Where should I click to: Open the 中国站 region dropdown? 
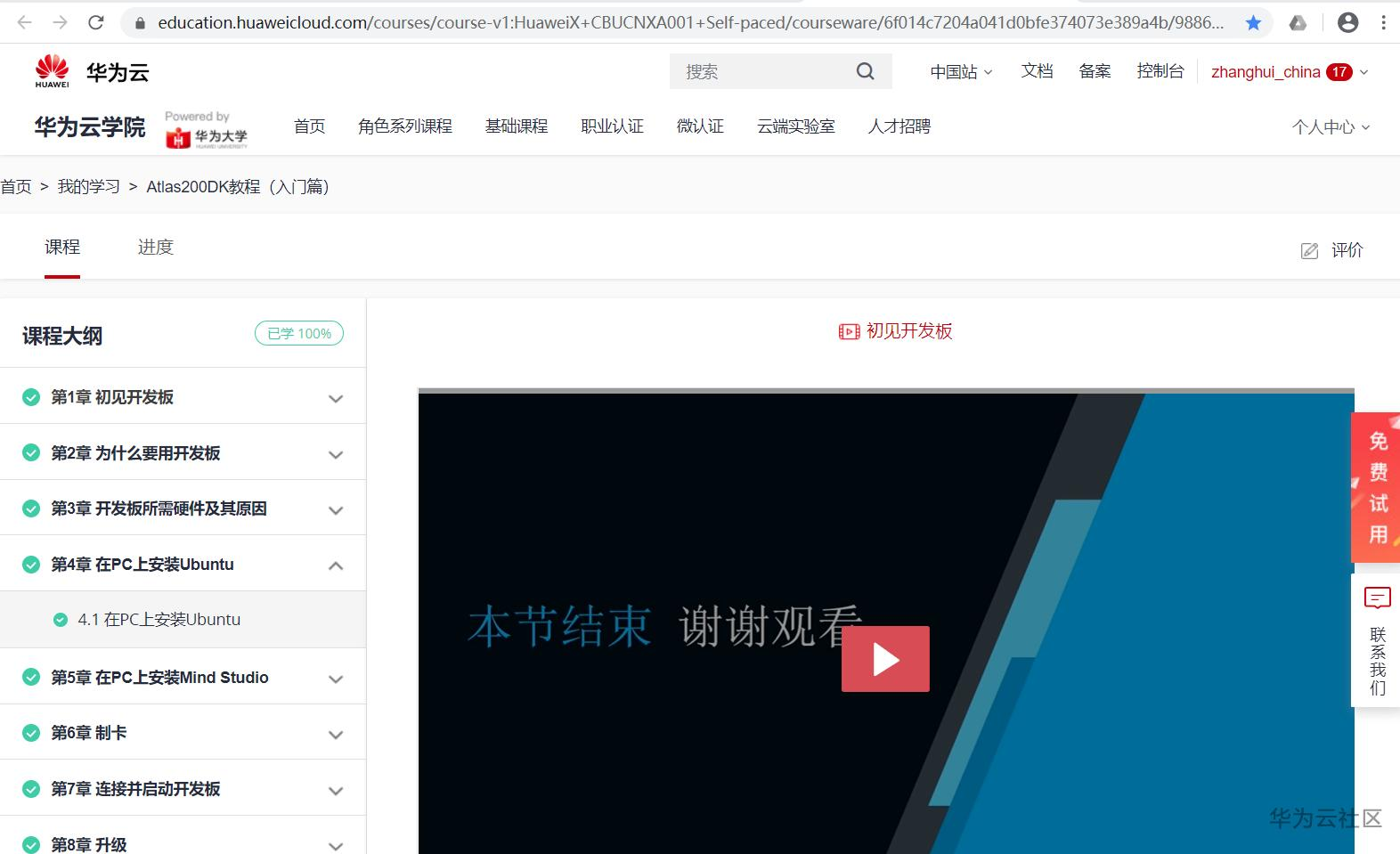click(961, 72)
